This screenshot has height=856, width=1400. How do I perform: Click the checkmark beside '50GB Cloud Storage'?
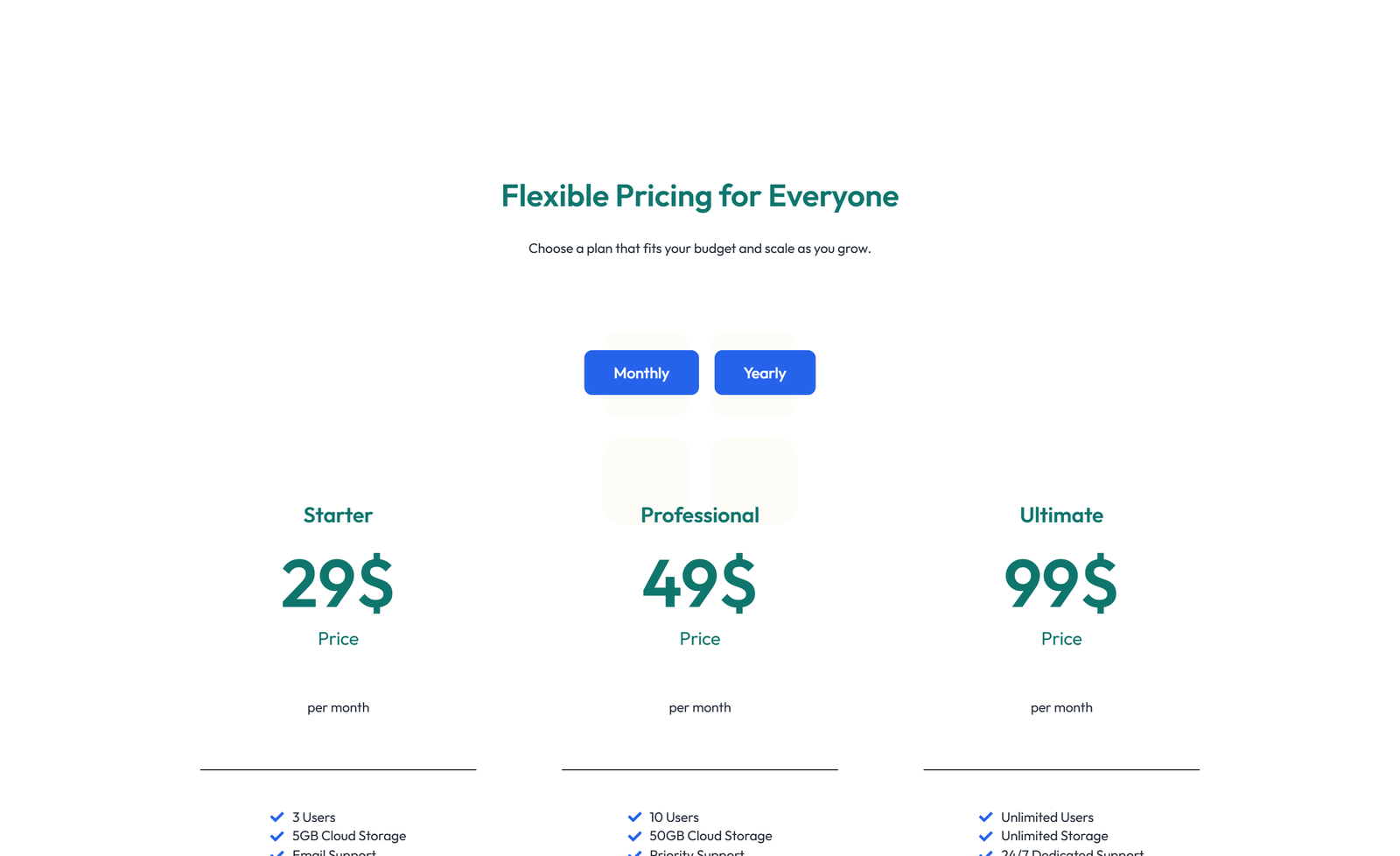pos(635,835)
